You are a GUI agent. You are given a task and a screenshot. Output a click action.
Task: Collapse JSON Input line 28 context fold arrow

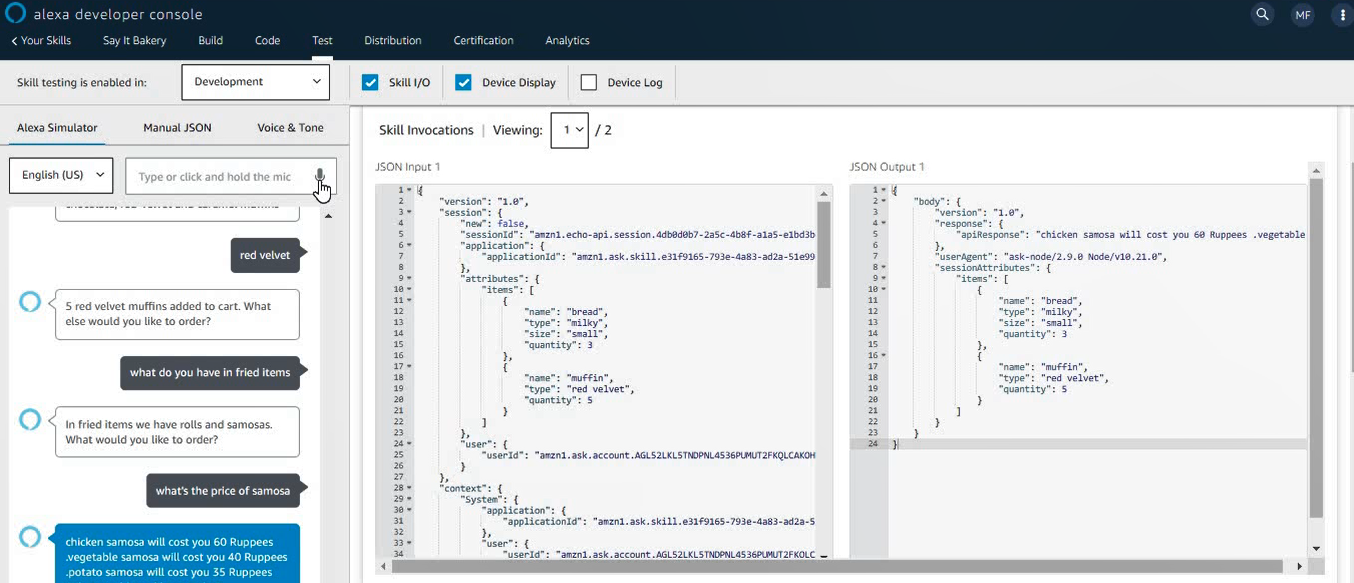click(x=409, y=488)
